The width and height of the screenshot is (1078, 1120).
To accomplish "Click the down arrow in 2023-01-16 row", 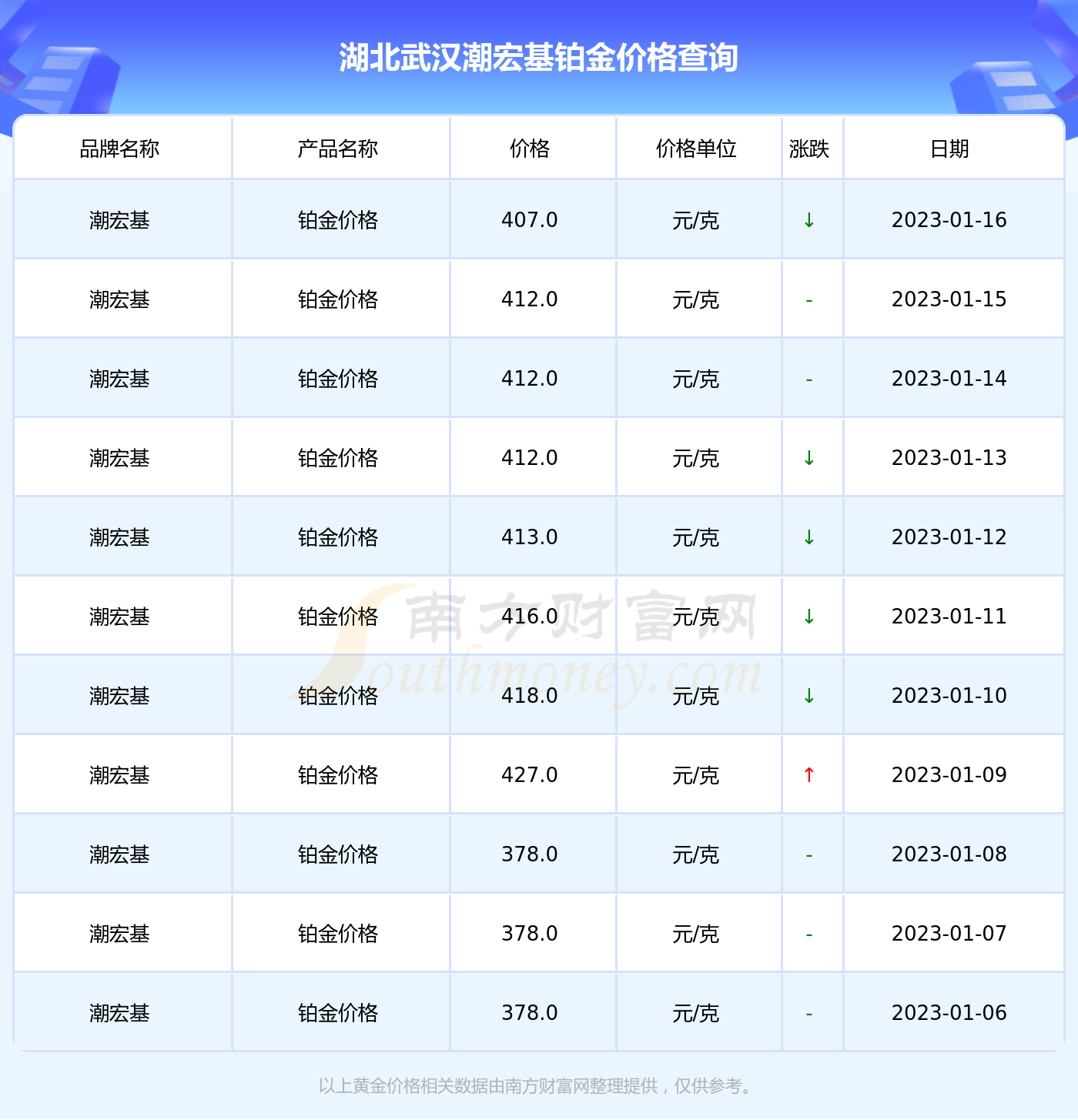I will click(x=809, y=220).
